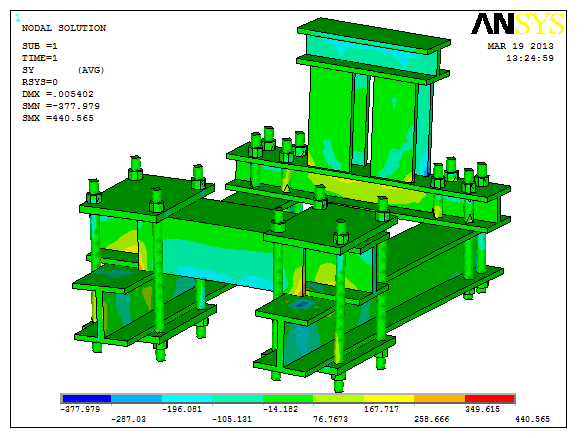Click the SMX =440.565 value text
The image size is (584, 438).
[x=58, y=118]
